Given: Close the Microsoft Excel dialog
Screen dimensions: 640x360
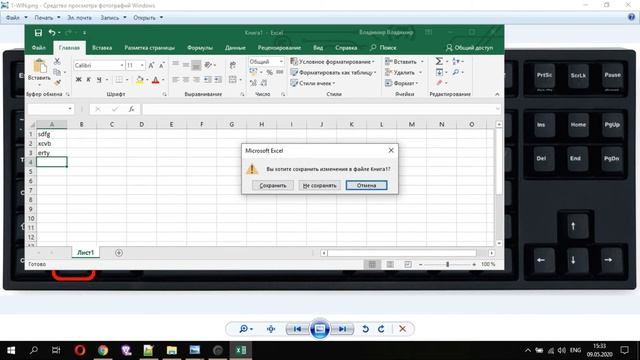Looking at the screenshot, I should tap(391, 151).
